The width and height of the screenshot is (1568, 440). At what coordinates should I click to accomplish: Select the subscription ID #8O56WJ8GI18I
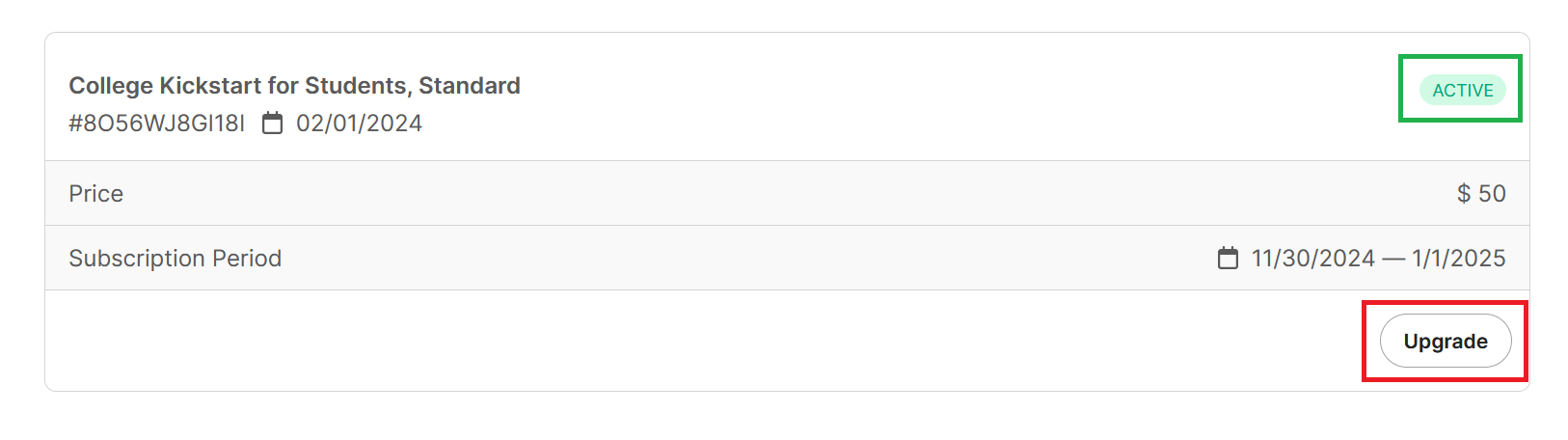tap(156, 124)
